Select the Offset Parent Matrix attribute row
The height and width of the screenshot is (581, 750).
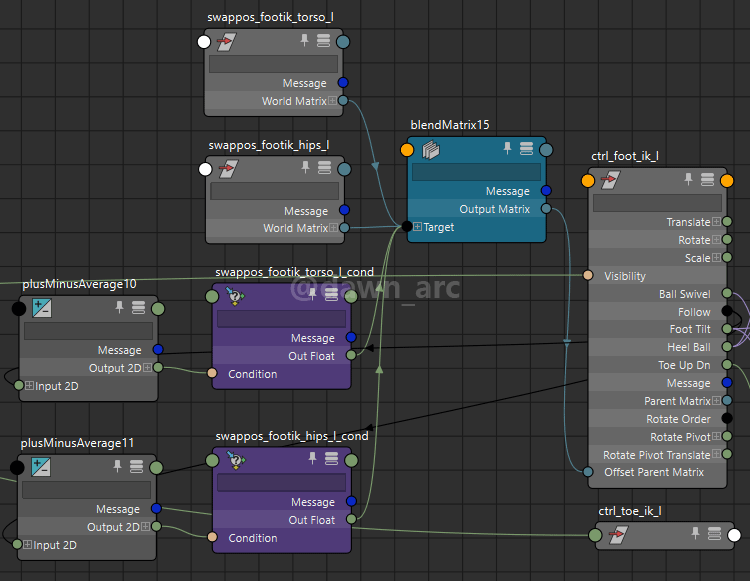pos(653,472)
